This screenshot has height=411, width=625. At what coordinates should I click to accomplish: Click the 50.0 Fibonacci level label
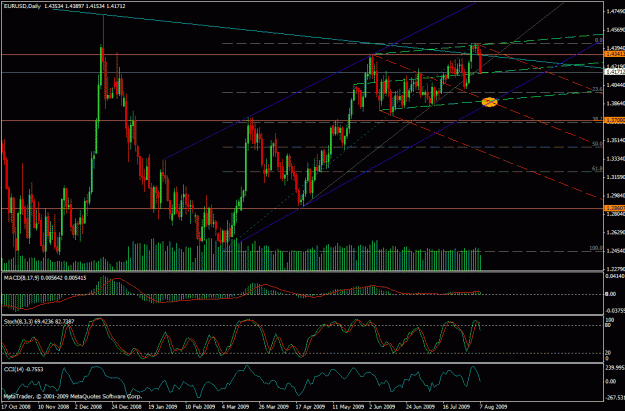click(597, 144)
